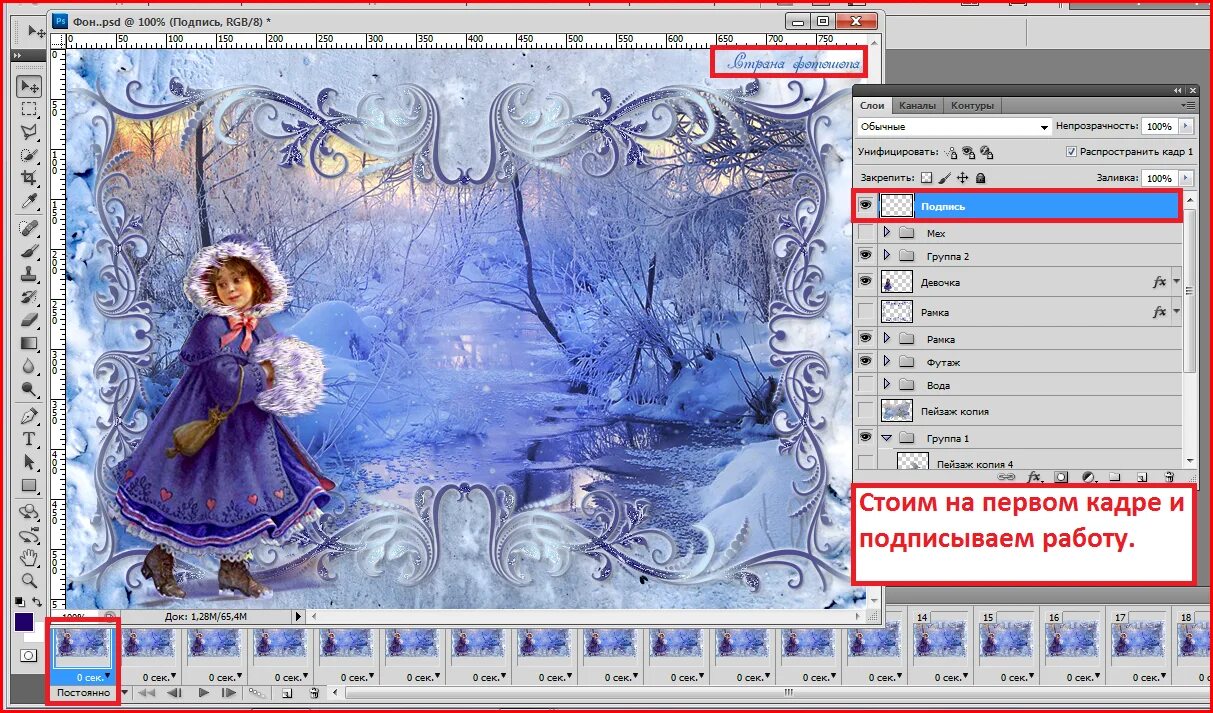
Task: Hide the Футаж group
Action: pyautogui.click(x=865, y=361)
